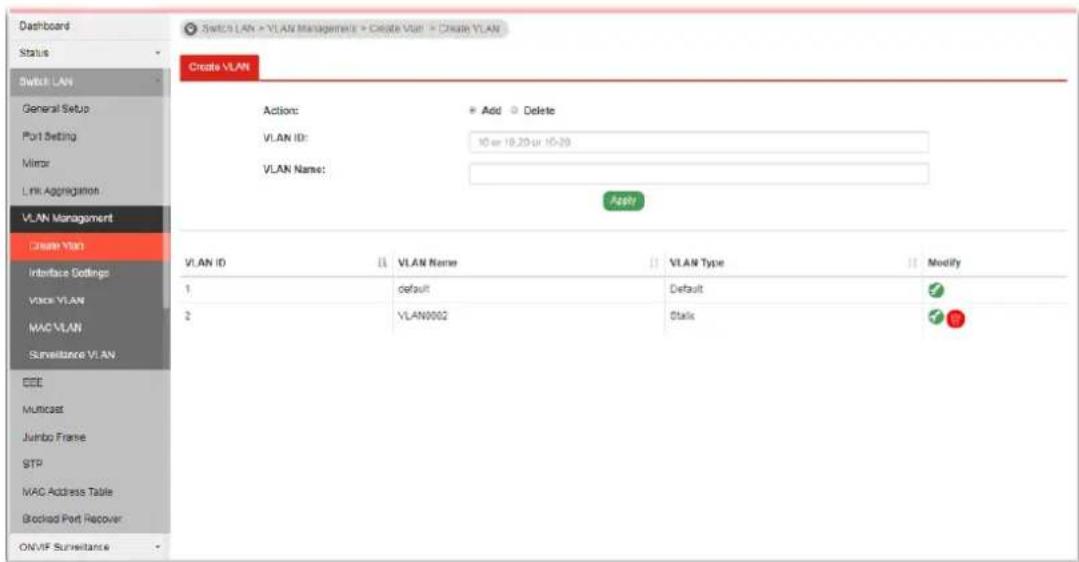1079x562 pixels.
Task: Open the Create VLAN tab
Action: click(220, 67)
